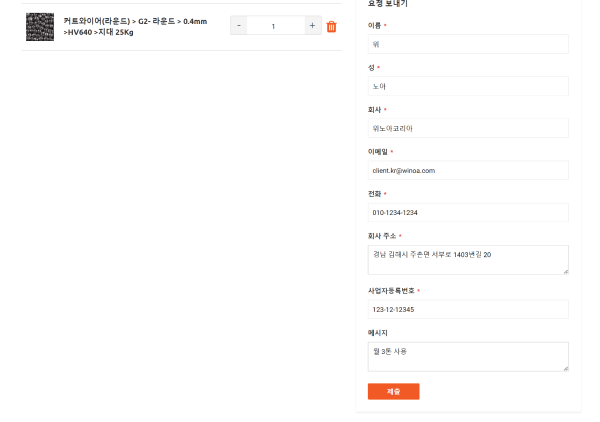Click the 사업자등록번호 label text
This screenshot has width=600, height=422.
click(x=391, y=291)
